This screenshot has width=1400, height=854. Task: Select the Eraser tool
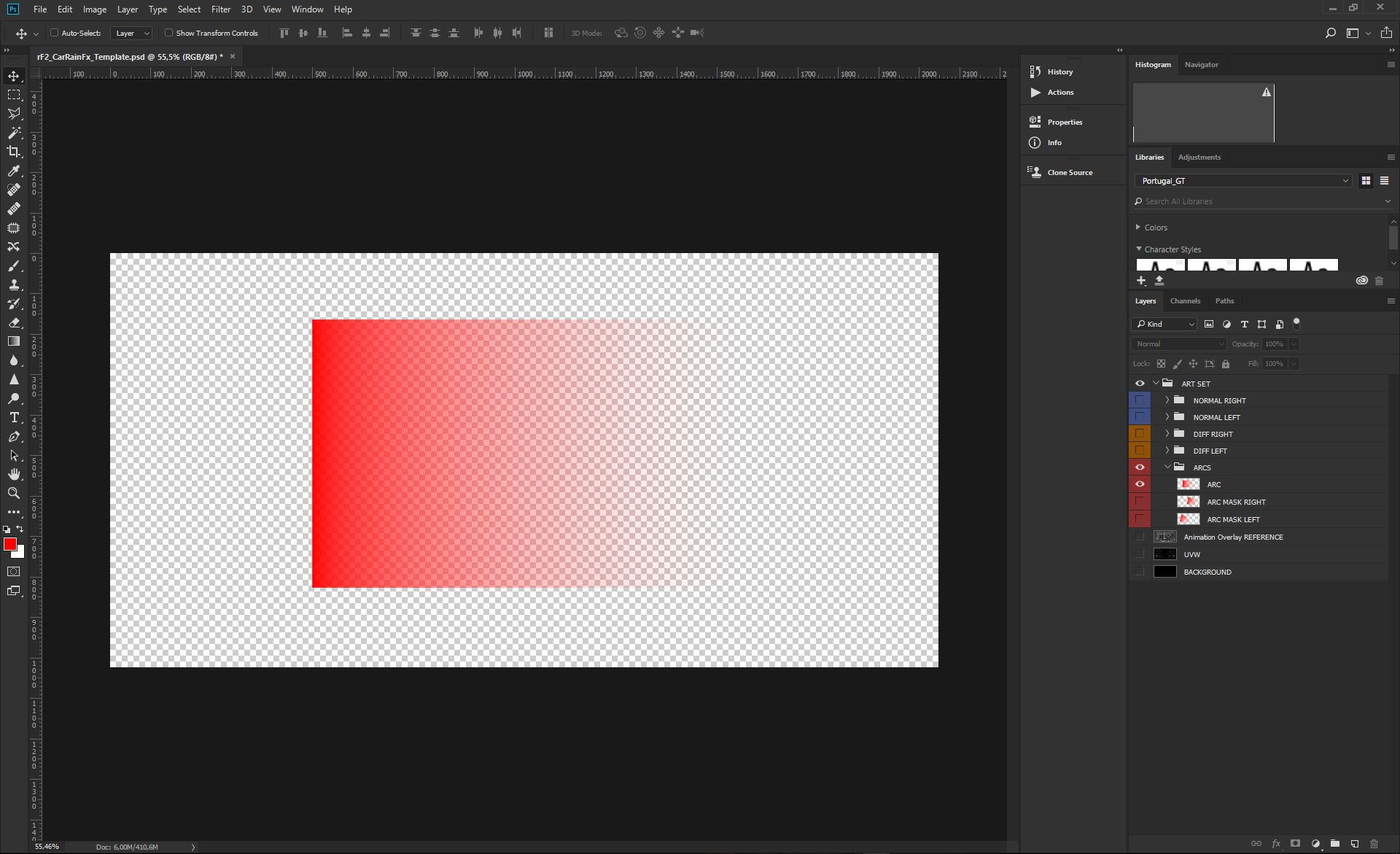pyautogui.click(x=14, y=322)
